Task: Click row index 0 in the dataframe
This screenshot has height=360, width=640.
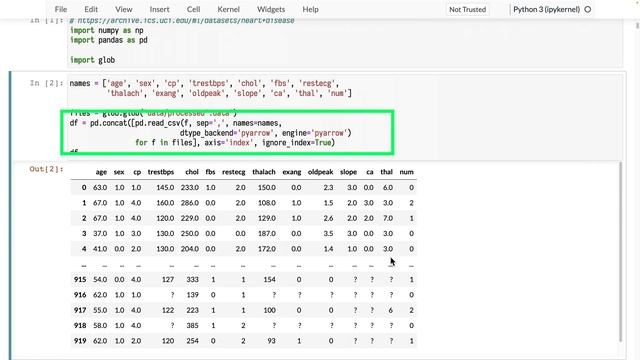Action: (84, 188)
